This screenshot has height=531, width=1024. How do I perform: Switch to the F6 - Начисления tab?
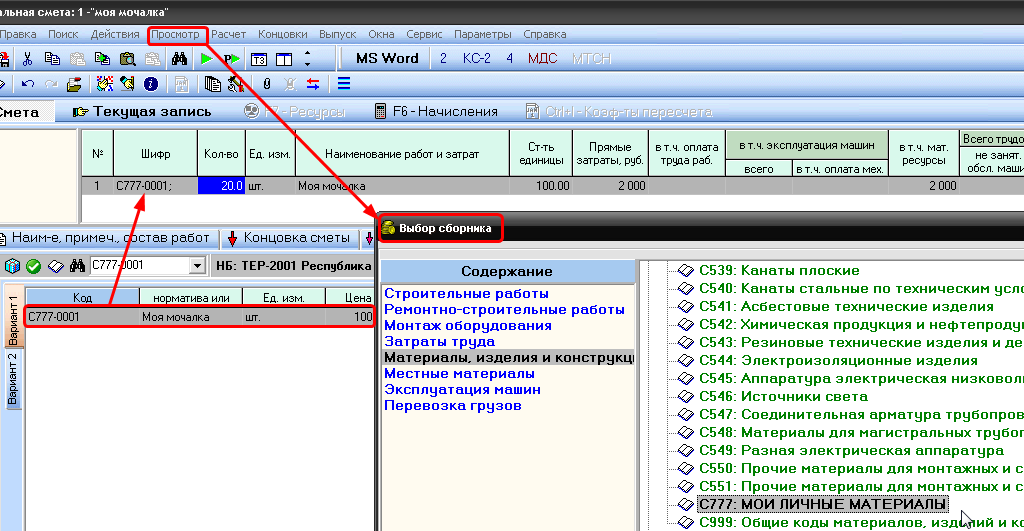(x=436, y=112)
